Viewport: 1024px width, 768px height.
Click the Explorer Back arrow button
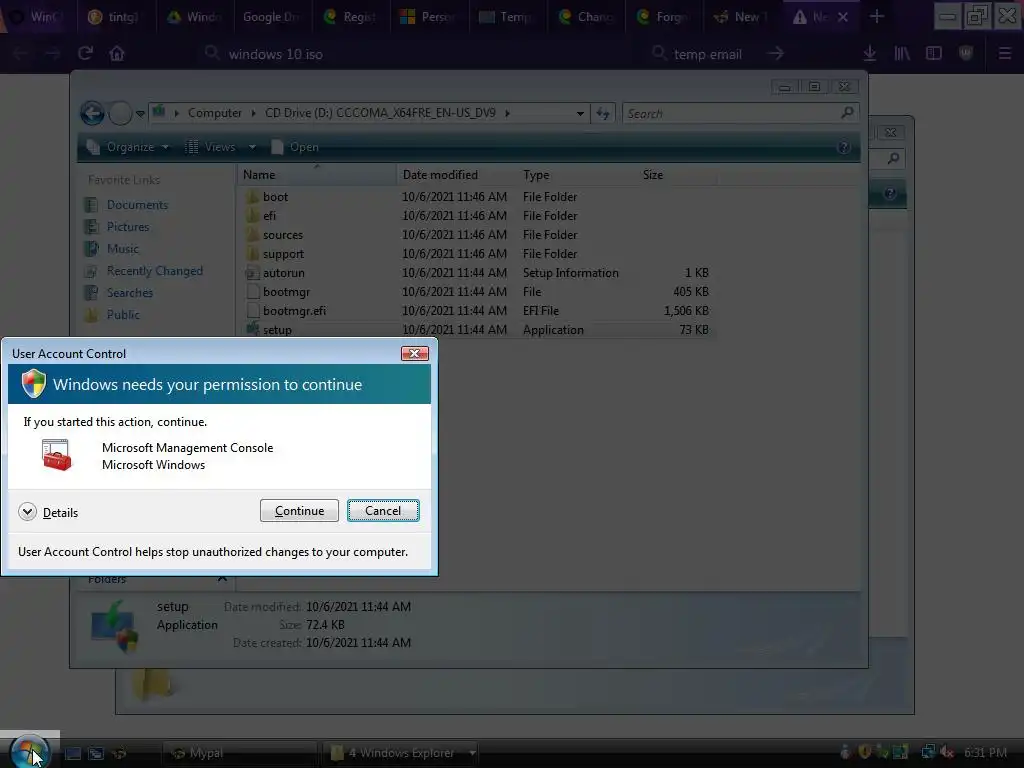pos(93,114)
